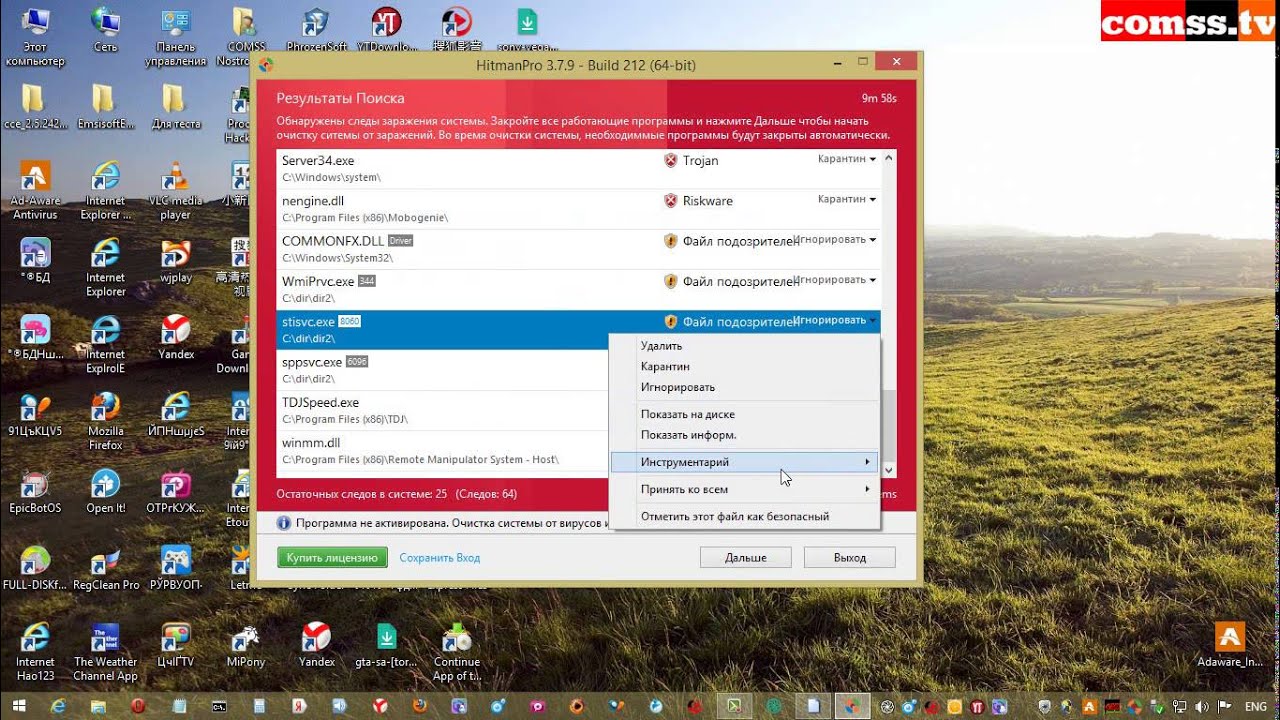Click the 'Сохранить Вход' link

(439, 558)
